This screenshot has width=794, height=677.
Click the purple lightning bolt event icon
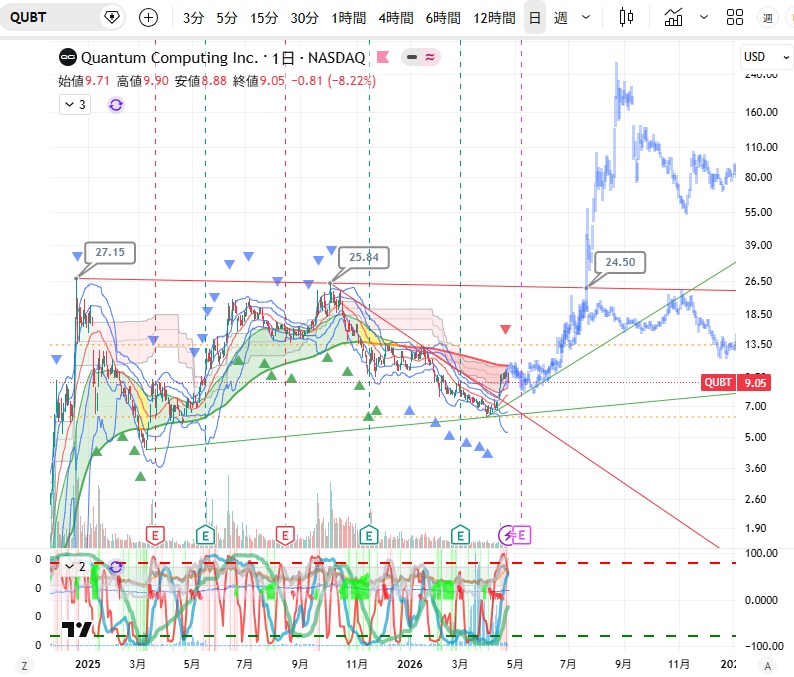coord(506,535)
